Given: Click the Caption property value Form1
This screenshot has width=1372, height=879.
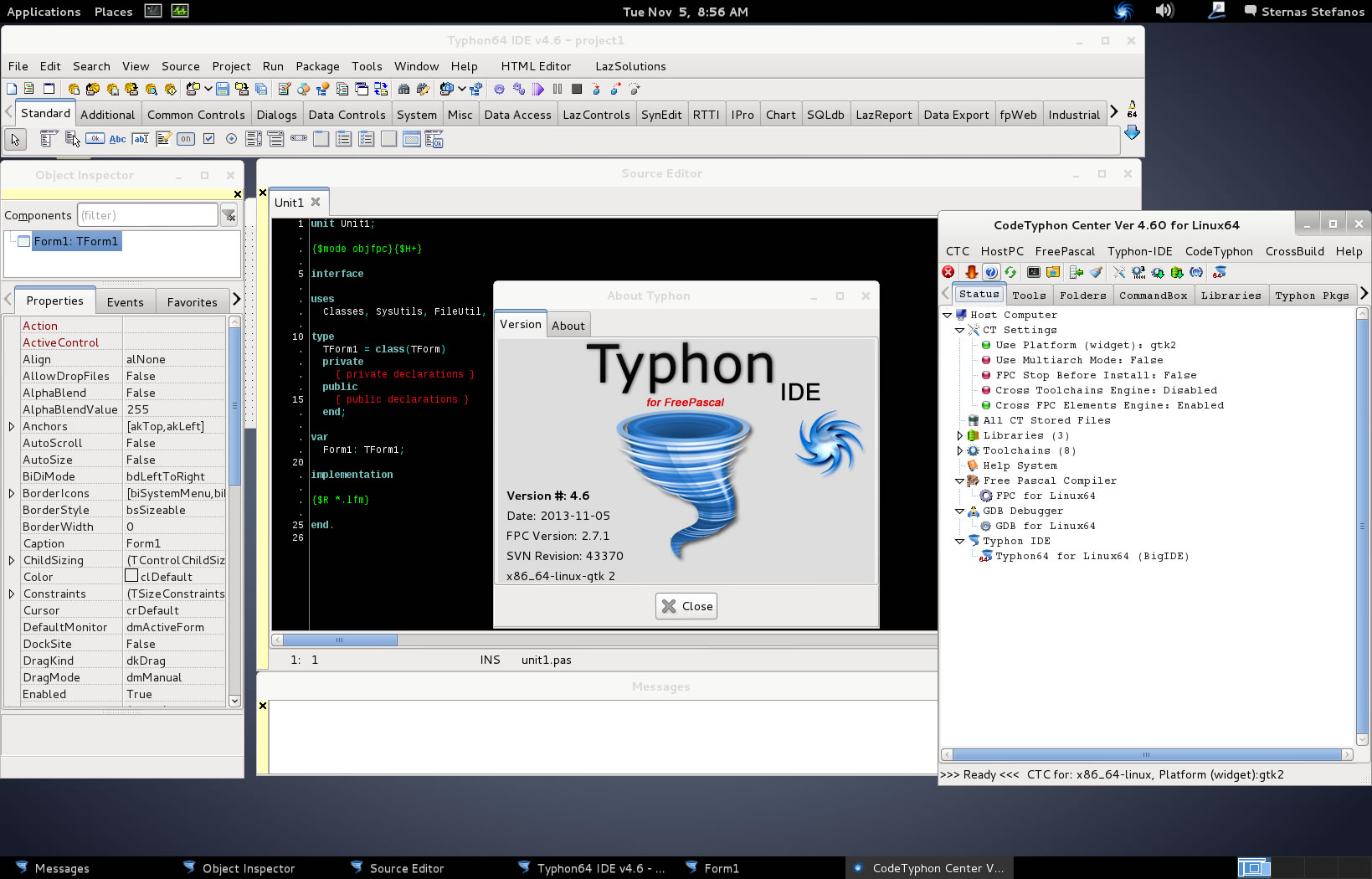Looking at the screenshot, I should coord(174,543).
